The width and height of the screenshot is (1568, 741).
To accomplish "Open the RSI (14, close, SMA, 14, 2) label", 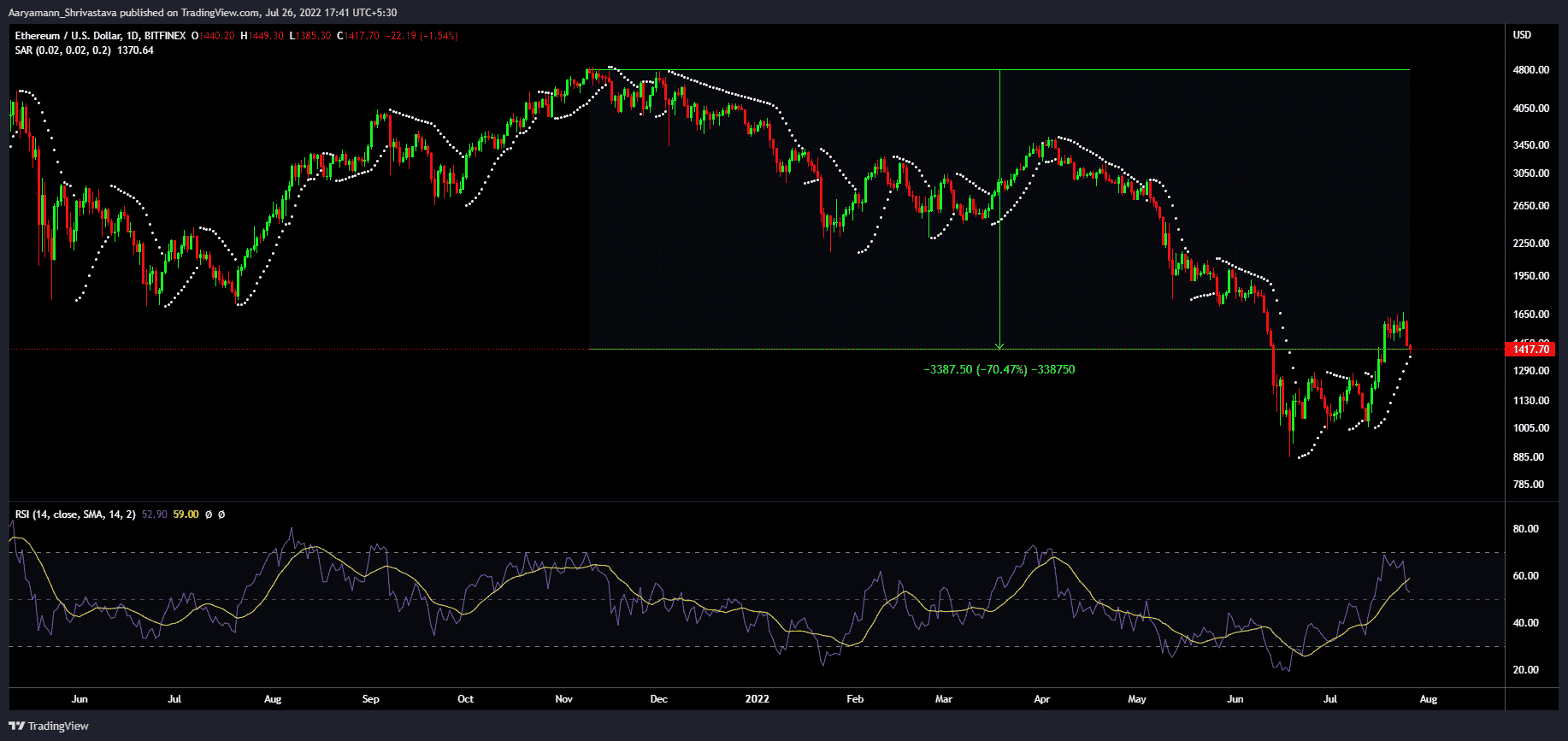I will tap(75, 515).
